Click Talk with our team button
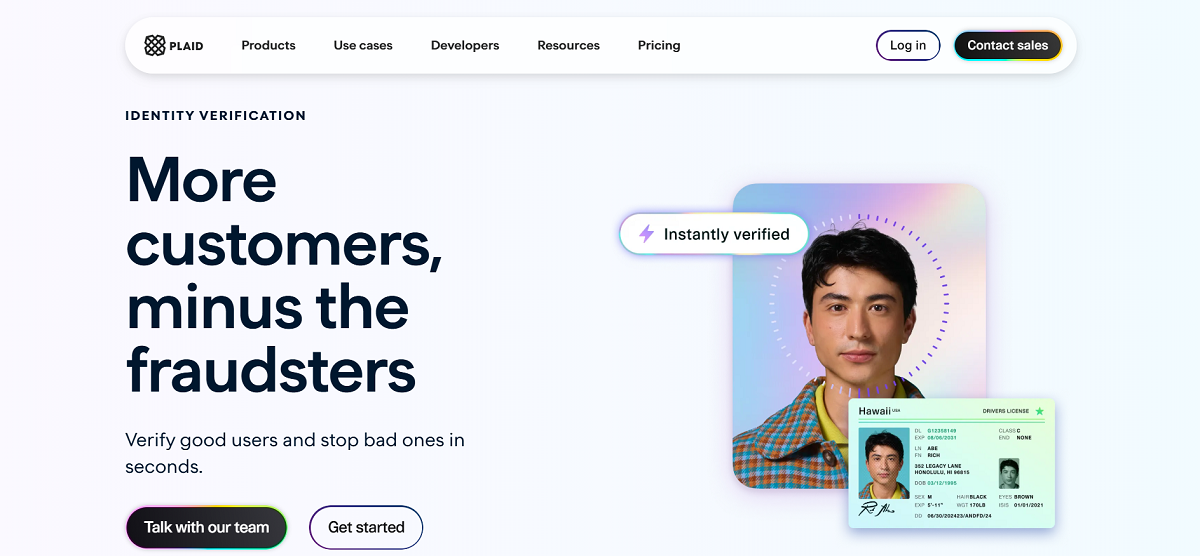Viewport: 1200px width, 556px height. (x=206, y=527)
